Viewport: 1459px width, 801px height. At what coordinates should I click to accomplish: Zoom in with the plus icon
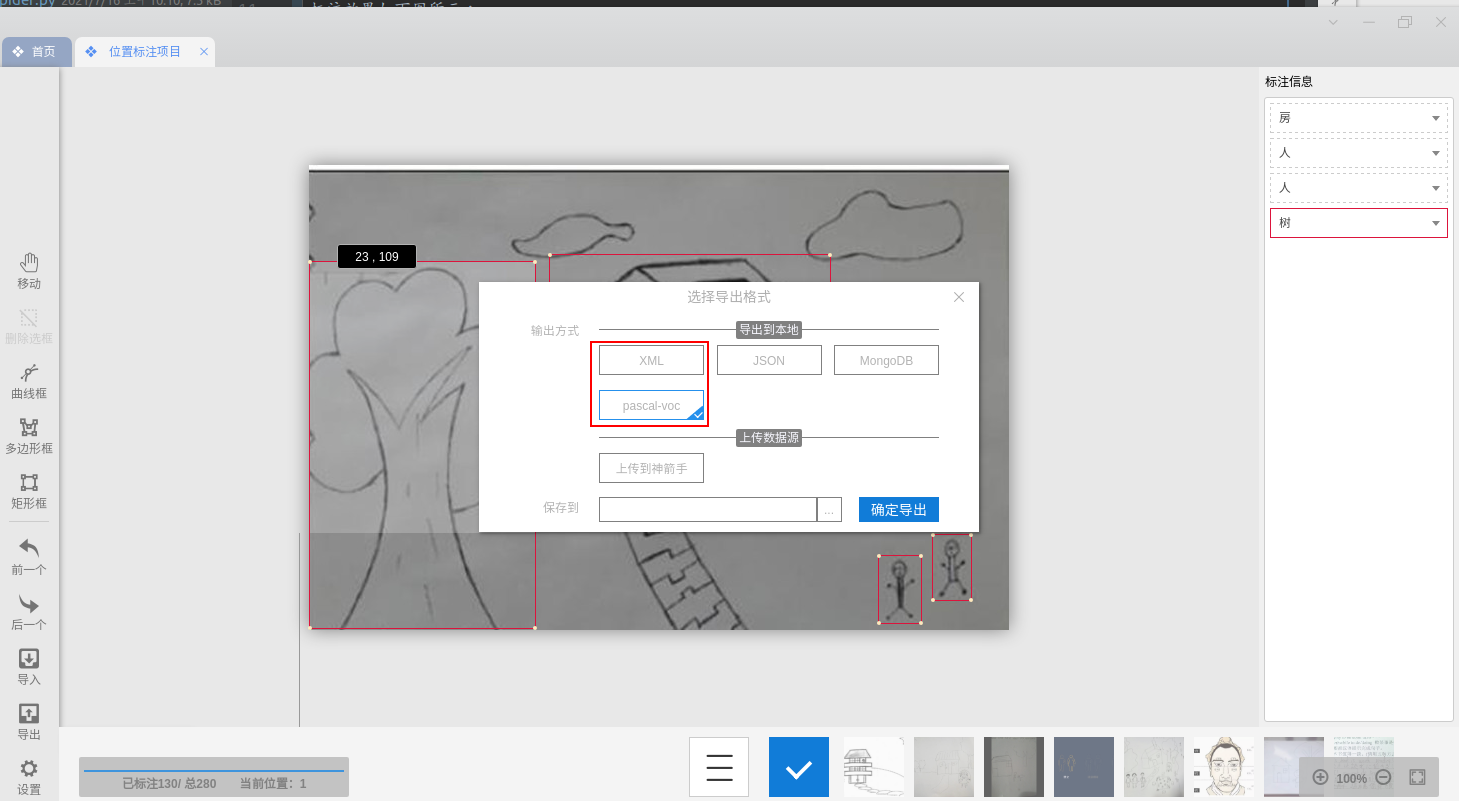[1320, 777]
